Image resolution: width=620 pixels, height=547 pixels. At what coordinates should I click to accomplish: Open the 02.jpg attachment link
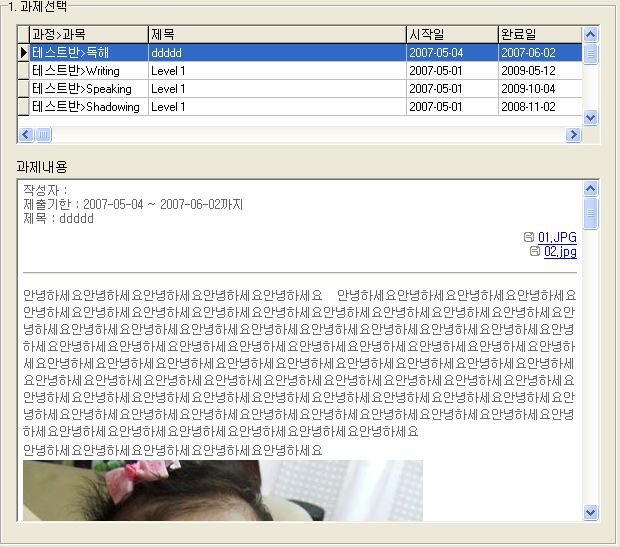click(560, 252)
